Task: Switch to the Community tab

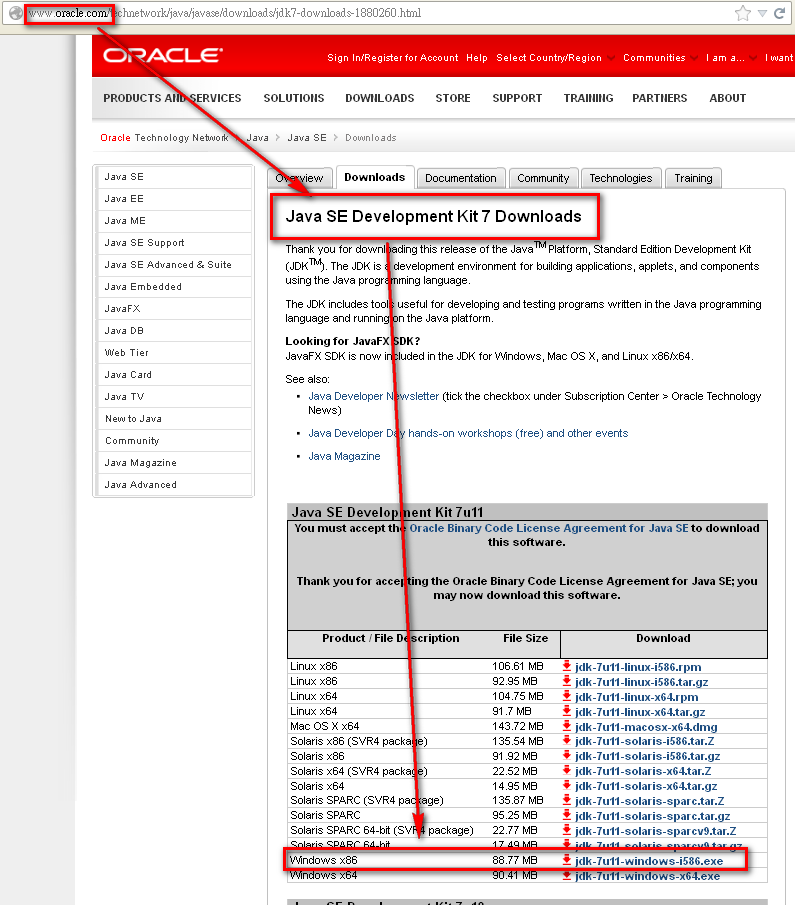Action: (543, 178)
